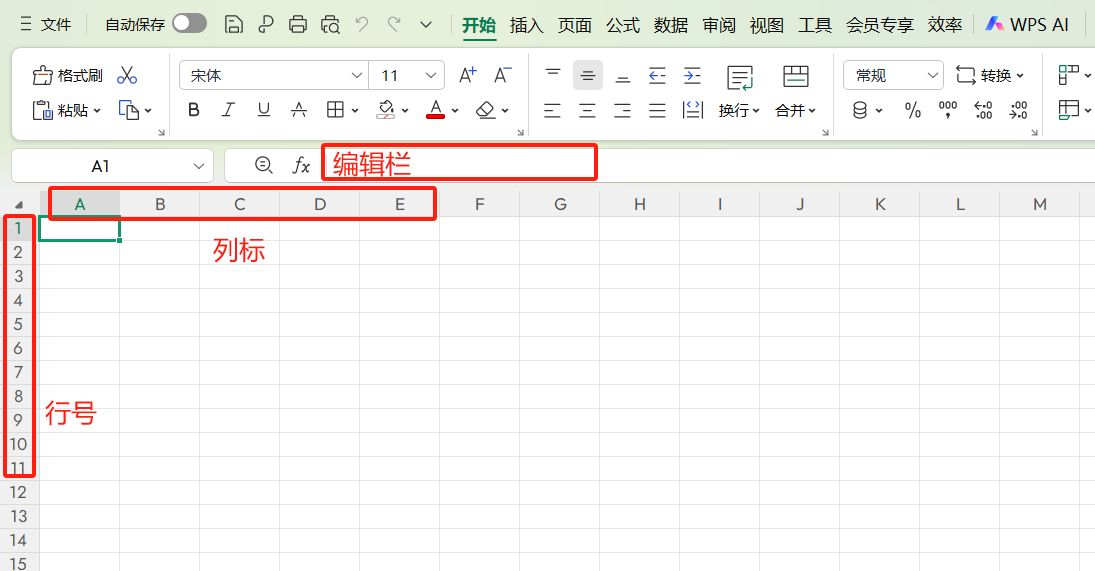This screenshot has width=1095, height=571.
Task: Apply thousands separator style
Action: click(948, 110)
